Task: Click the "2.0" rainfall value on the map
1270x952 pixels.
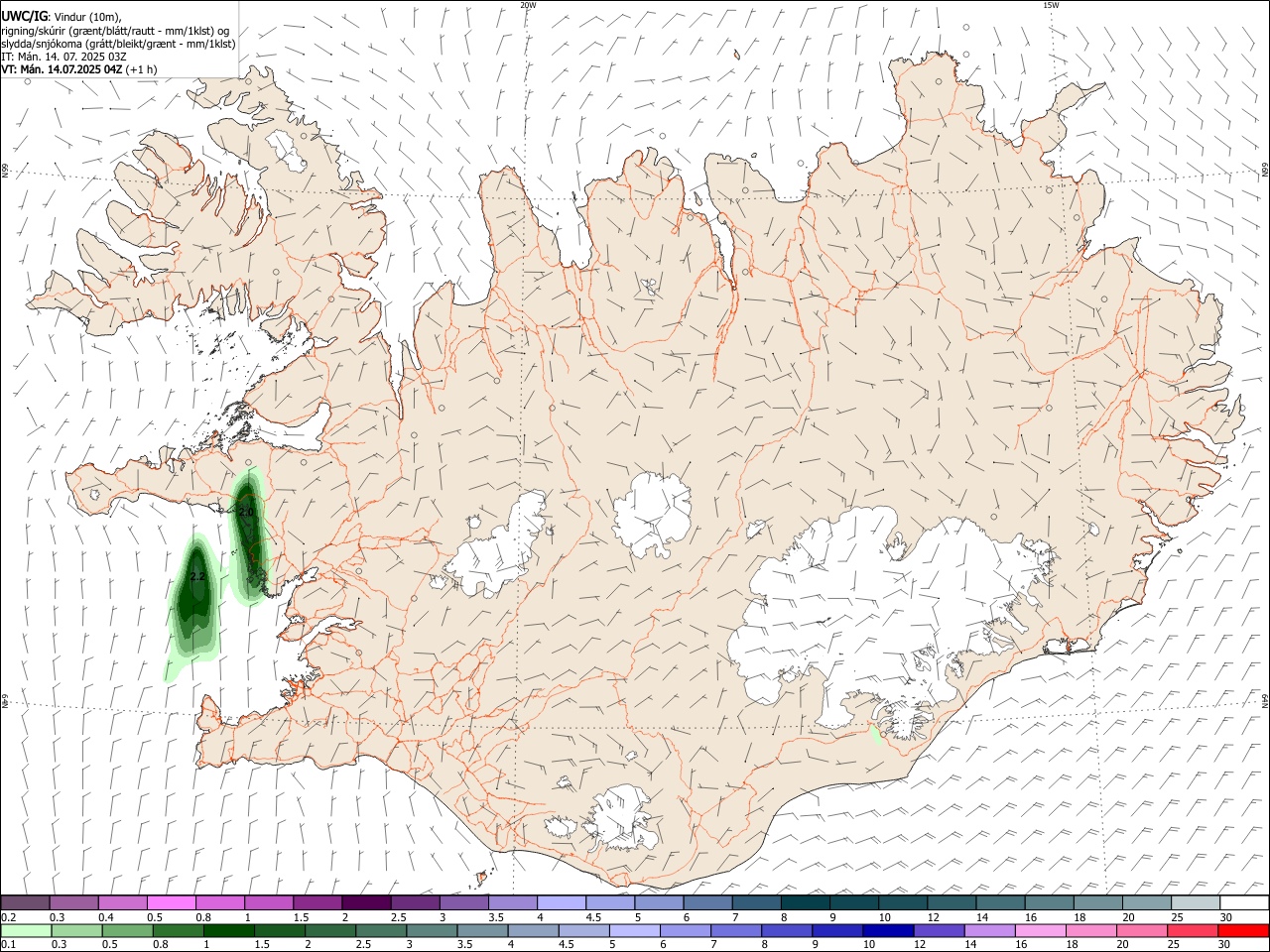Action: 246,512
